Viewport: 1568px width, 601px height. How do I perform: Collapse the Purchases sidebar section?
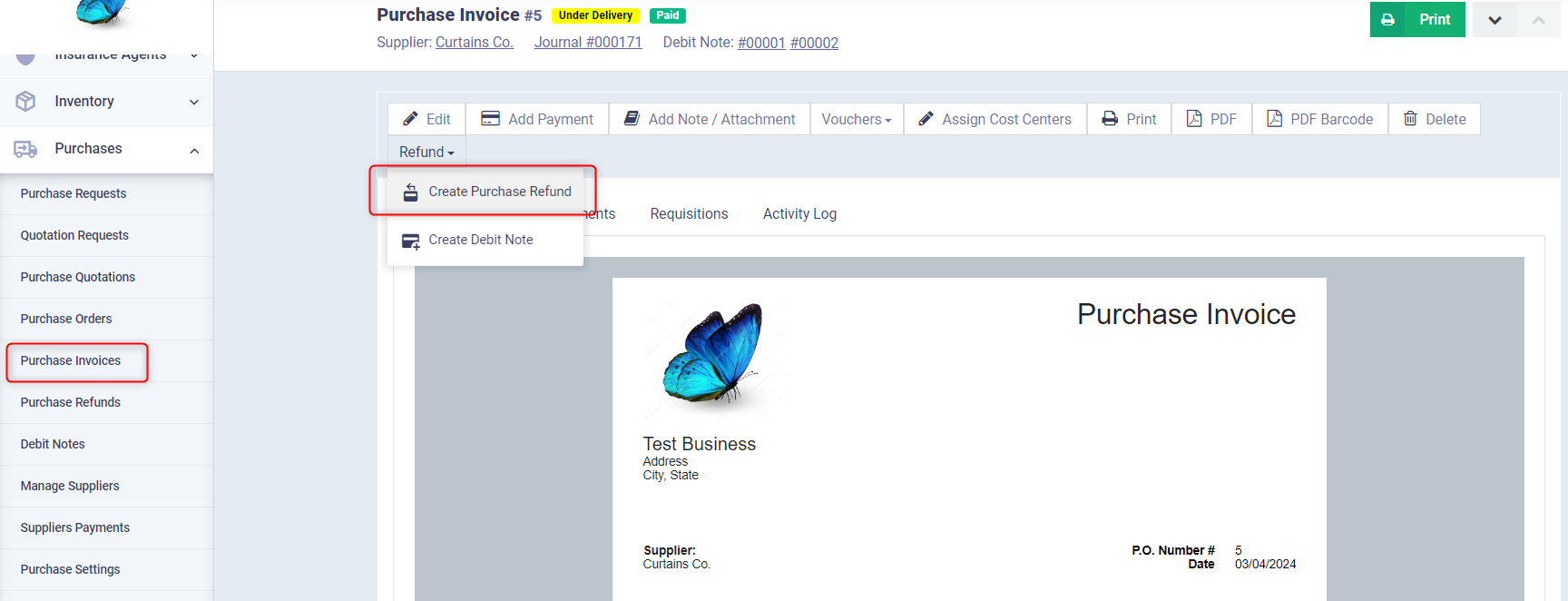193,150
